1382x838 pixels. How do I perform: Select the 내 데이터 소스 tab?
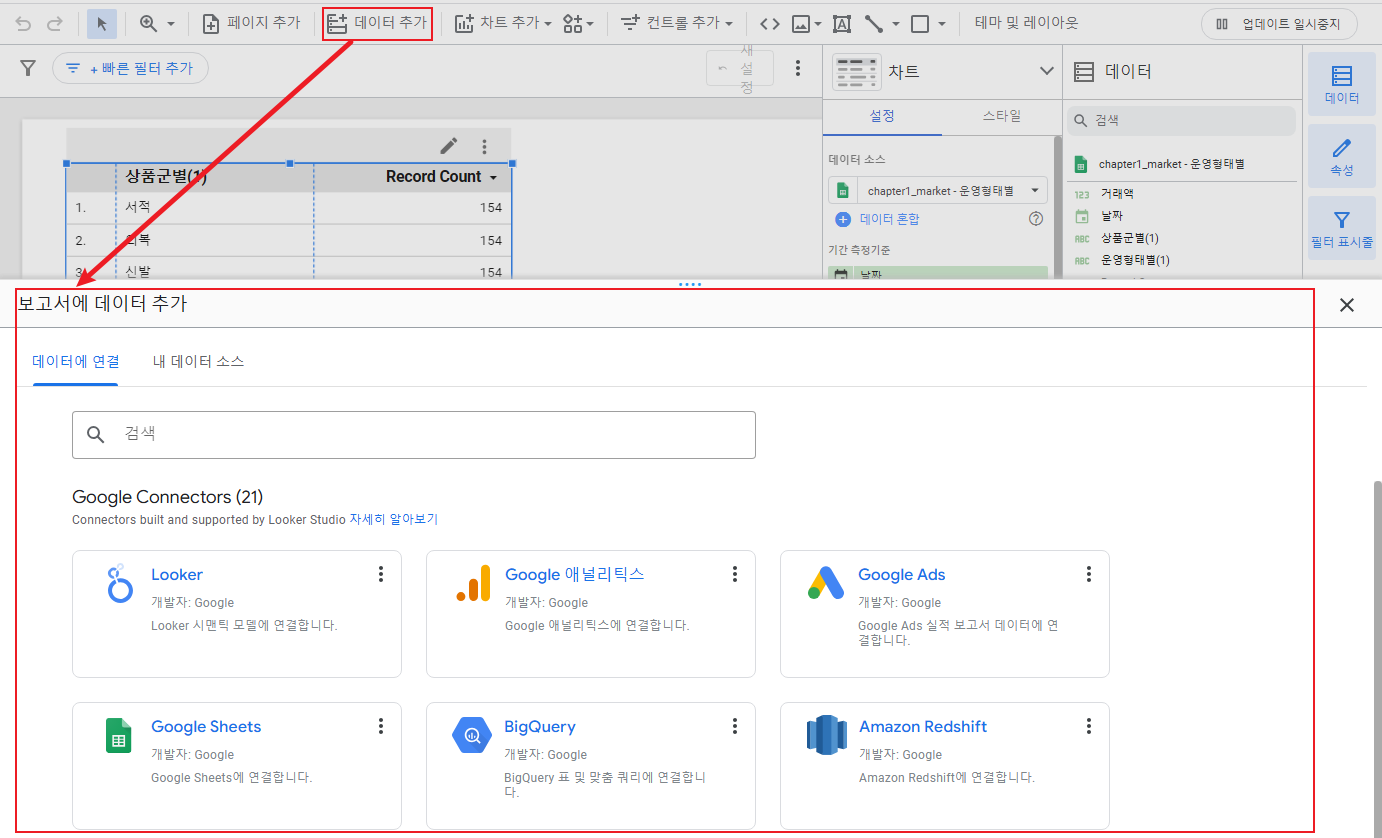(198, 361)
